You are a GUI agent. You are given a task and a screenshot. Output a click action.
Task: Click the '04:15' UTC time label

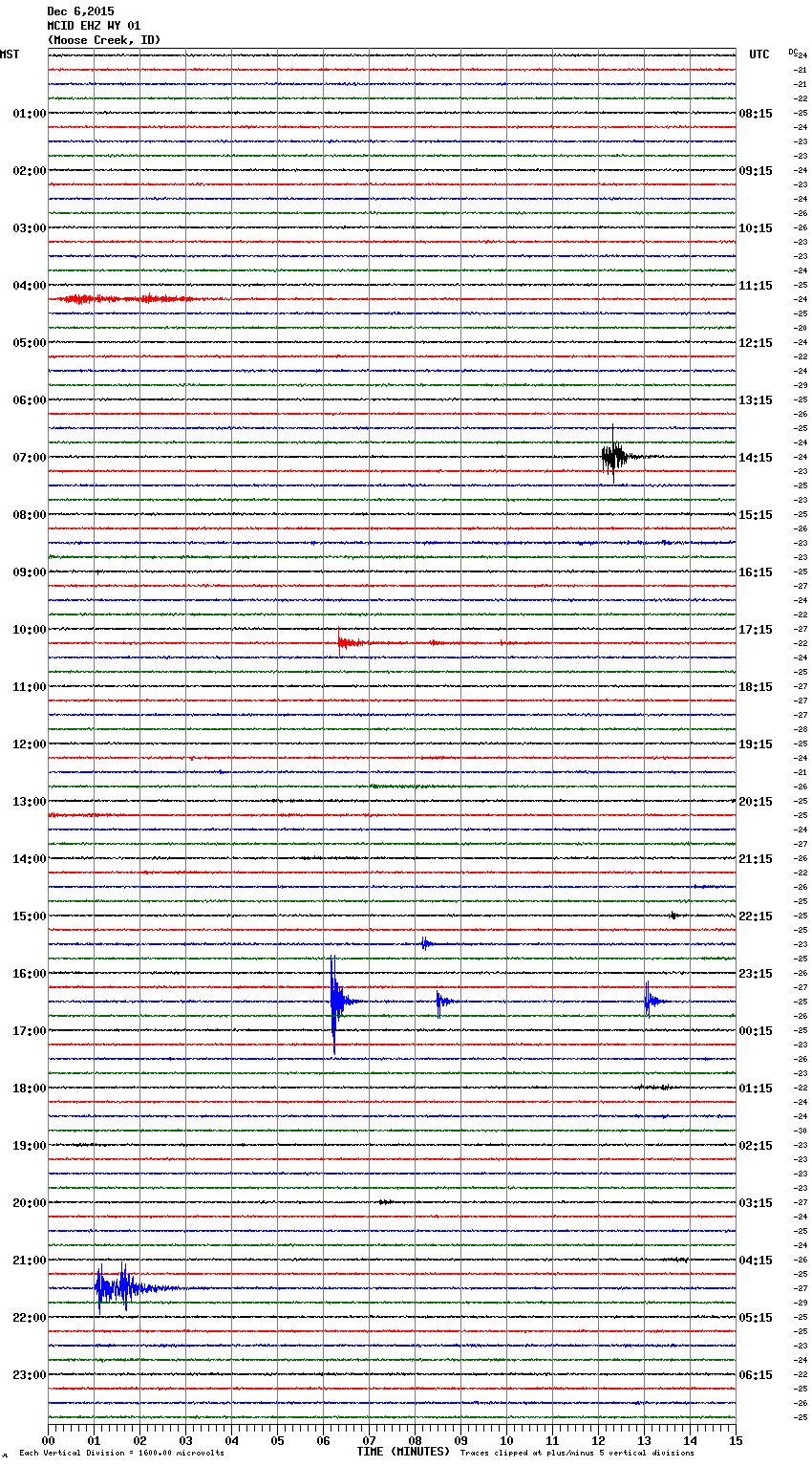click(x=756, y=1261)
